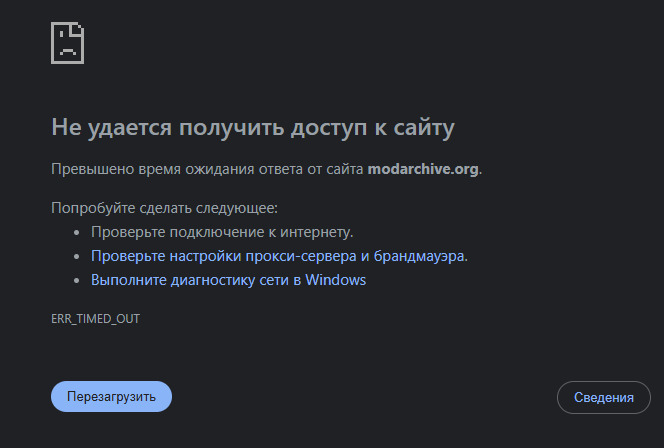Click bullet before the proxy settings link

(x=77, y=257)
